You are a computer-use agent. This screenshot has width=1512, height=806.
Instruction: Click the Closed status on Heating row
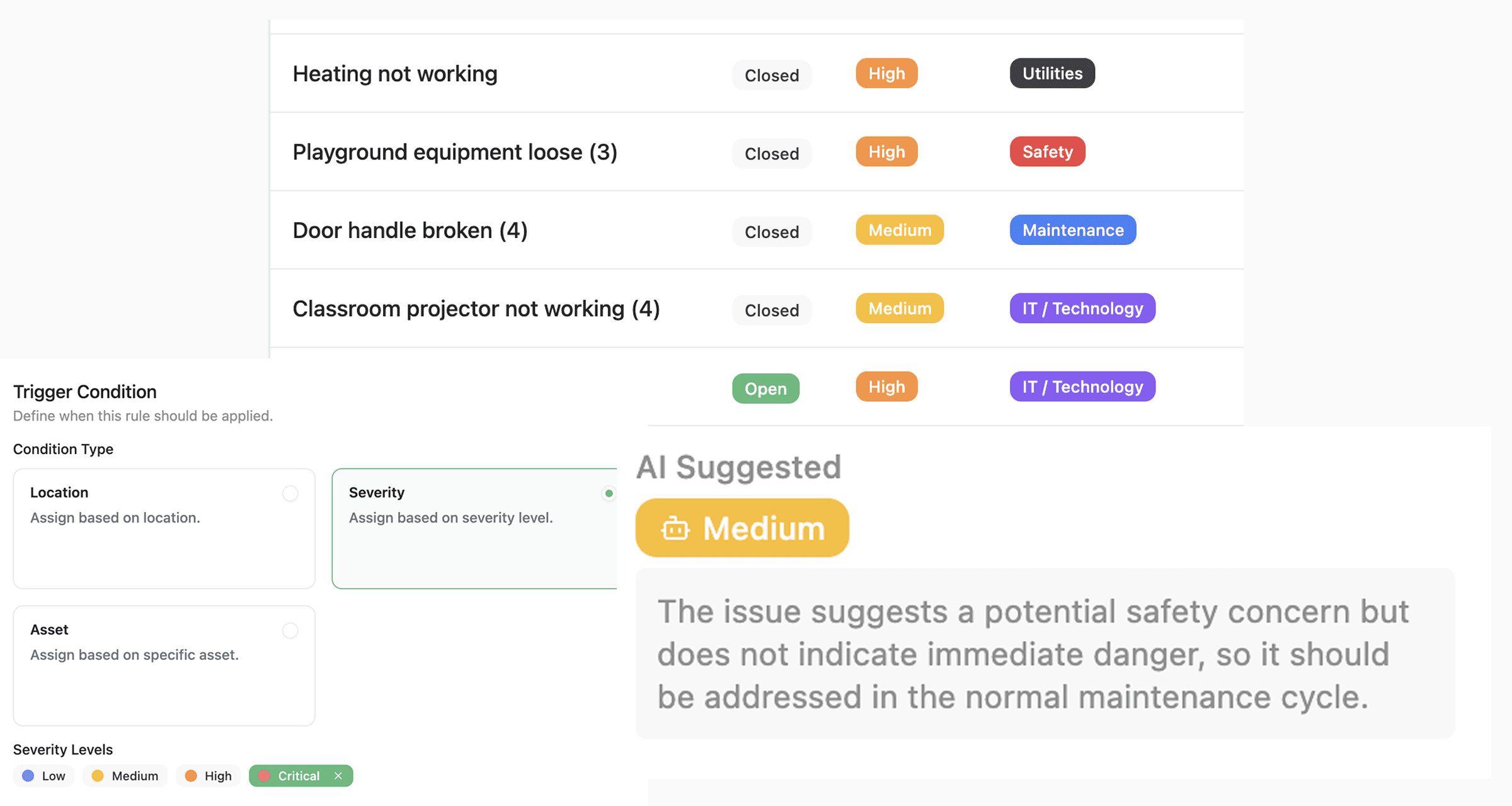772,76
